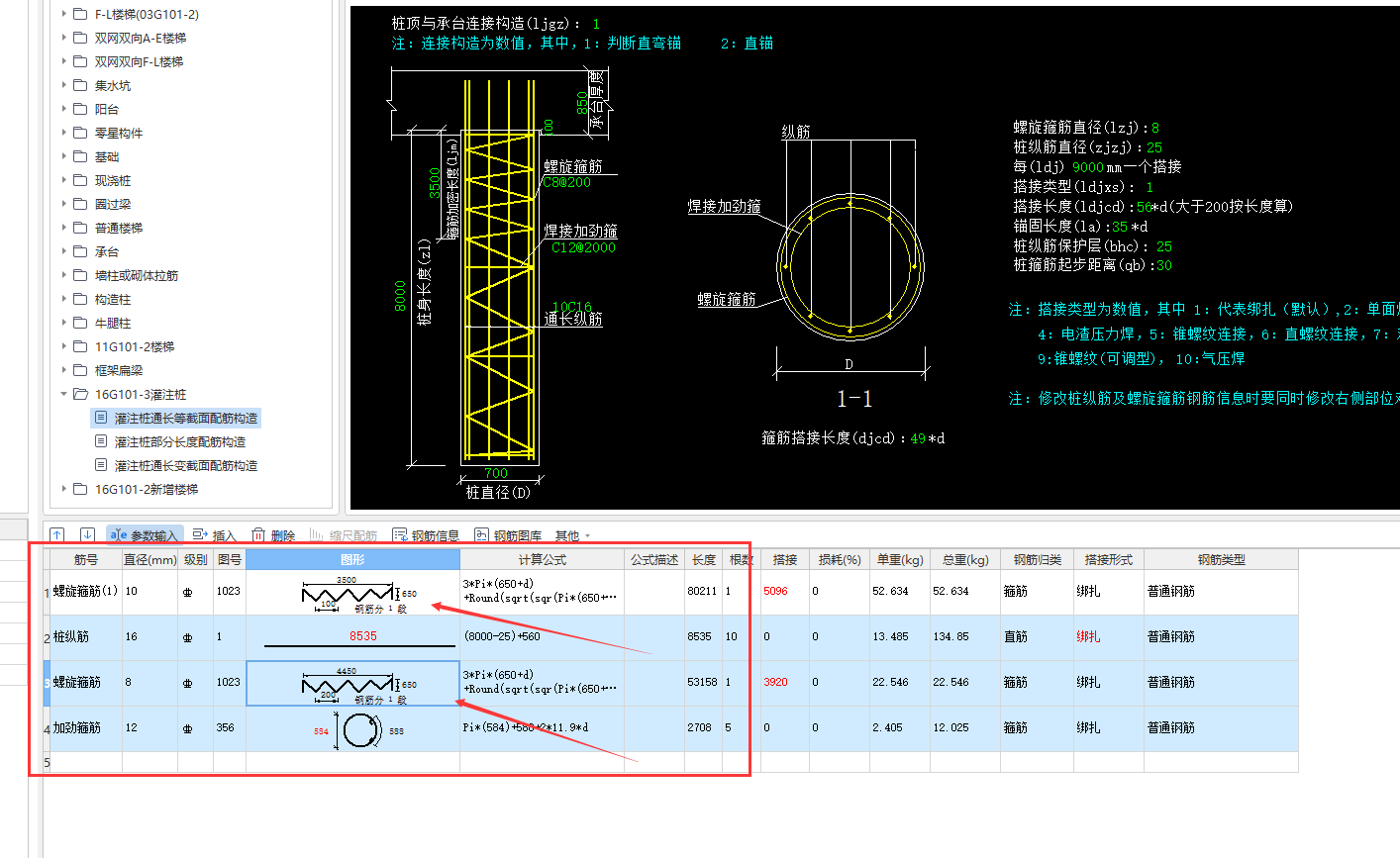Click the move row up arrow icon
The height and width of the screenshot is (858, 1400).
(x=57, y=535)
